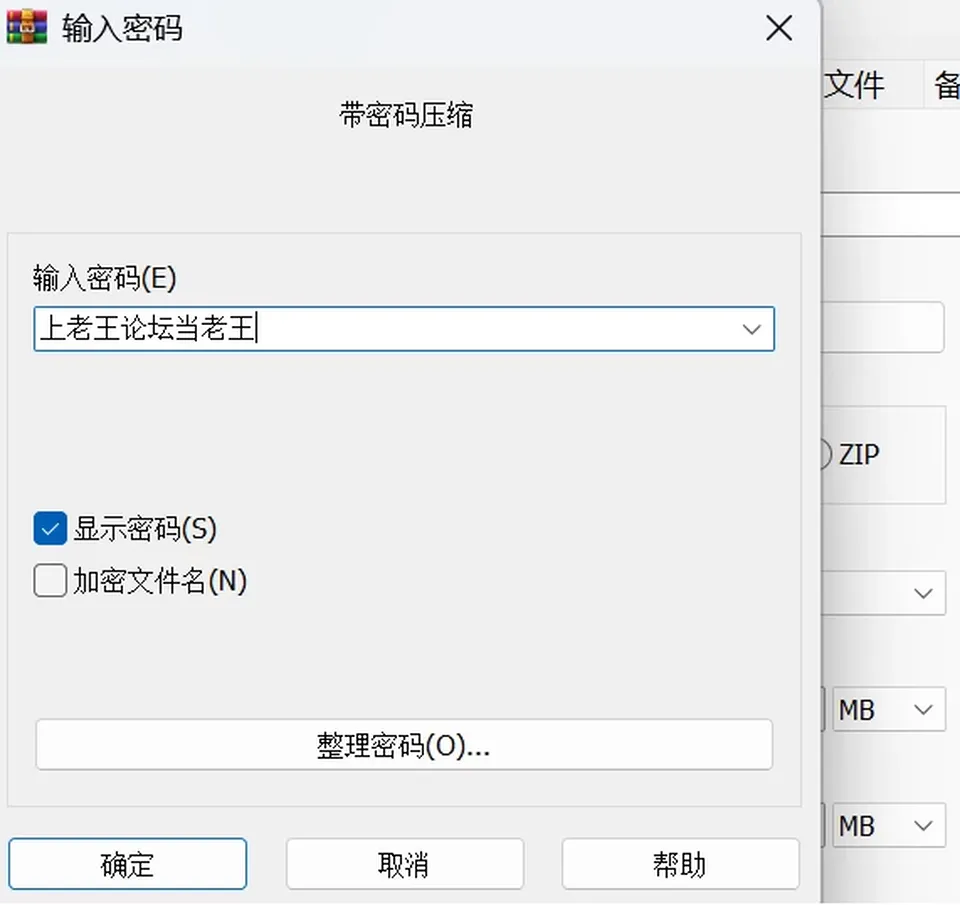The image size is (960, 905).
Task: Switch to the partially visible 备 tab
Action: click(947, 84)
